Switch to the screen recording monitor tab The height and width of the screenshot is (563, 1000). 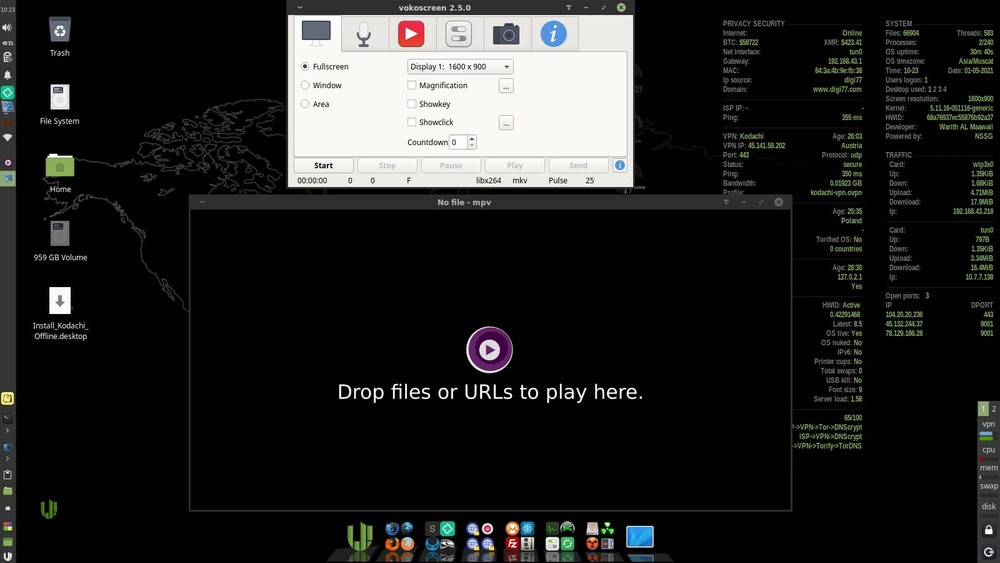[316, 34]
